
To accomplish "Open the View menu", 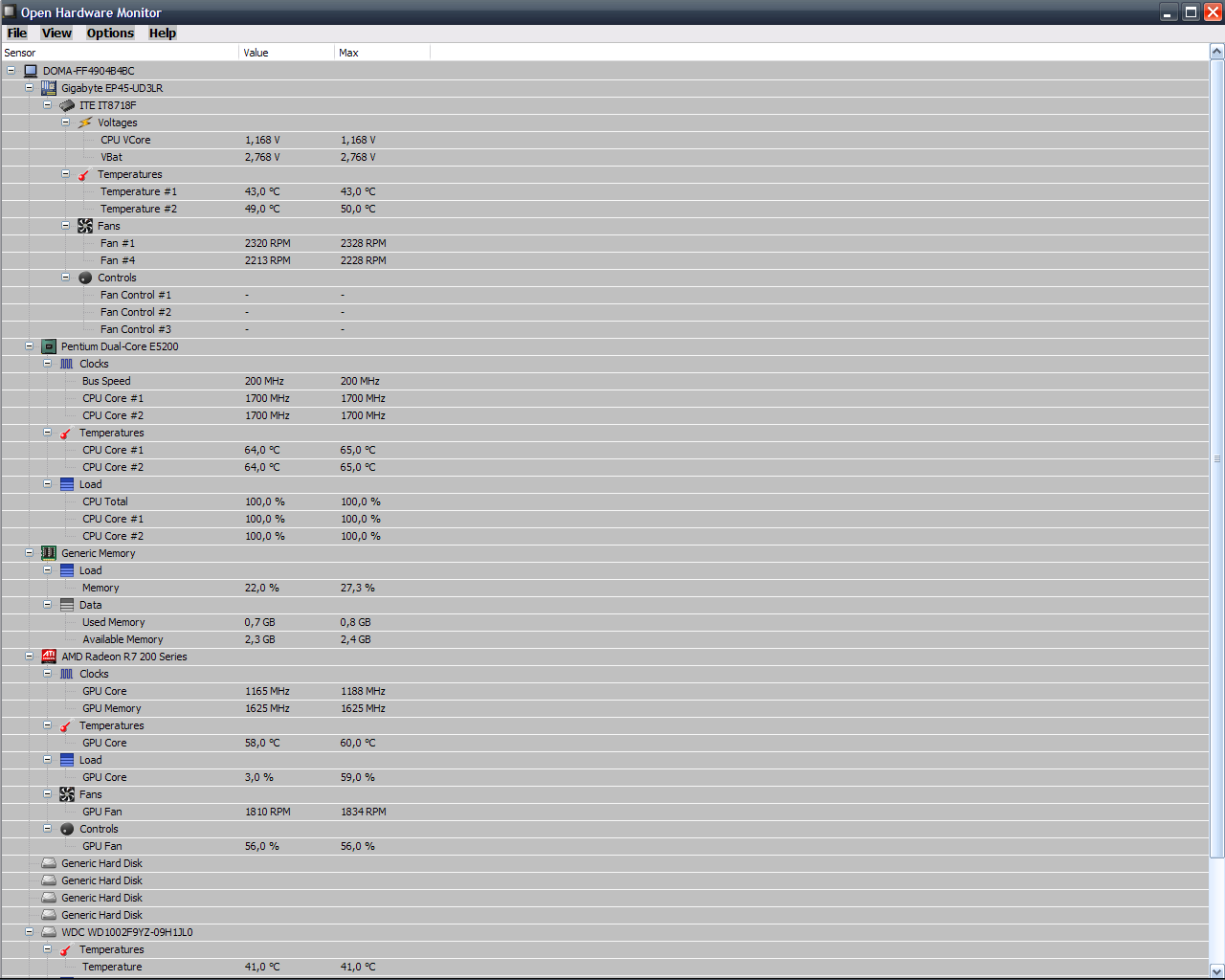I will coord(56,33).
